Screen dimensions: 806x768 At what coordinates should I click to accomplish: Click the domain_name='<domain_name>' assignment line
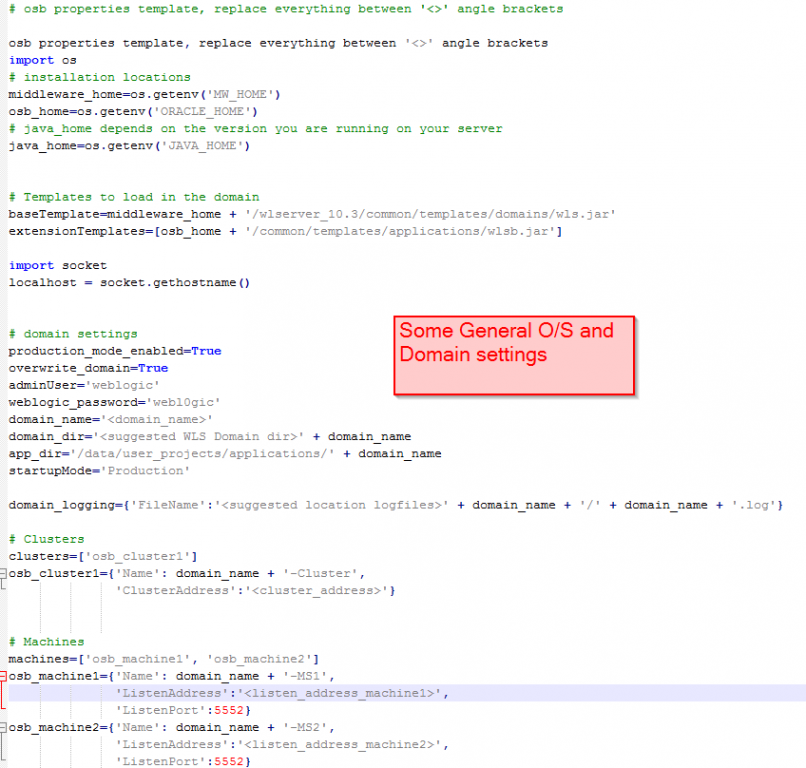111,419
